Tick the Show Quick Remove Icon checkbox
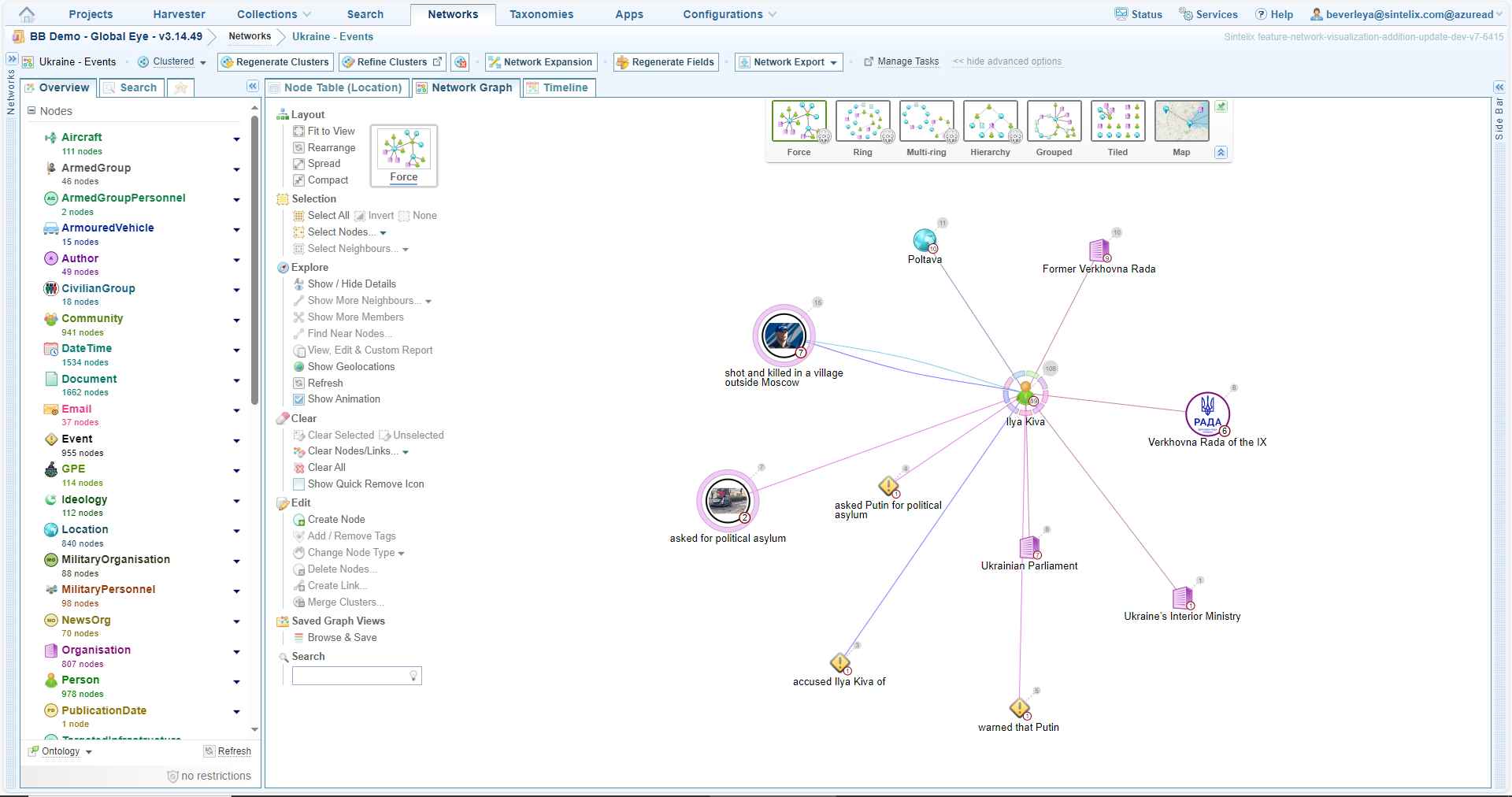 299,484
